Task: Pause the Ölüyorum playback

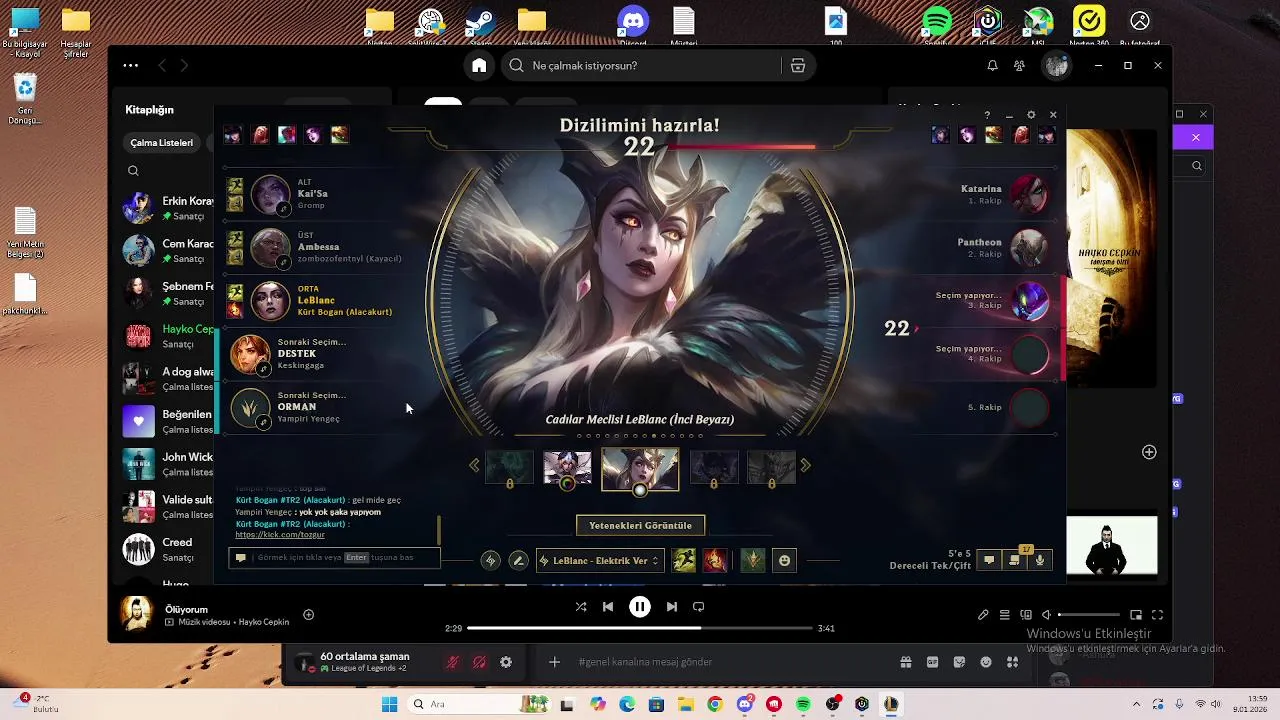Action: 640,606
